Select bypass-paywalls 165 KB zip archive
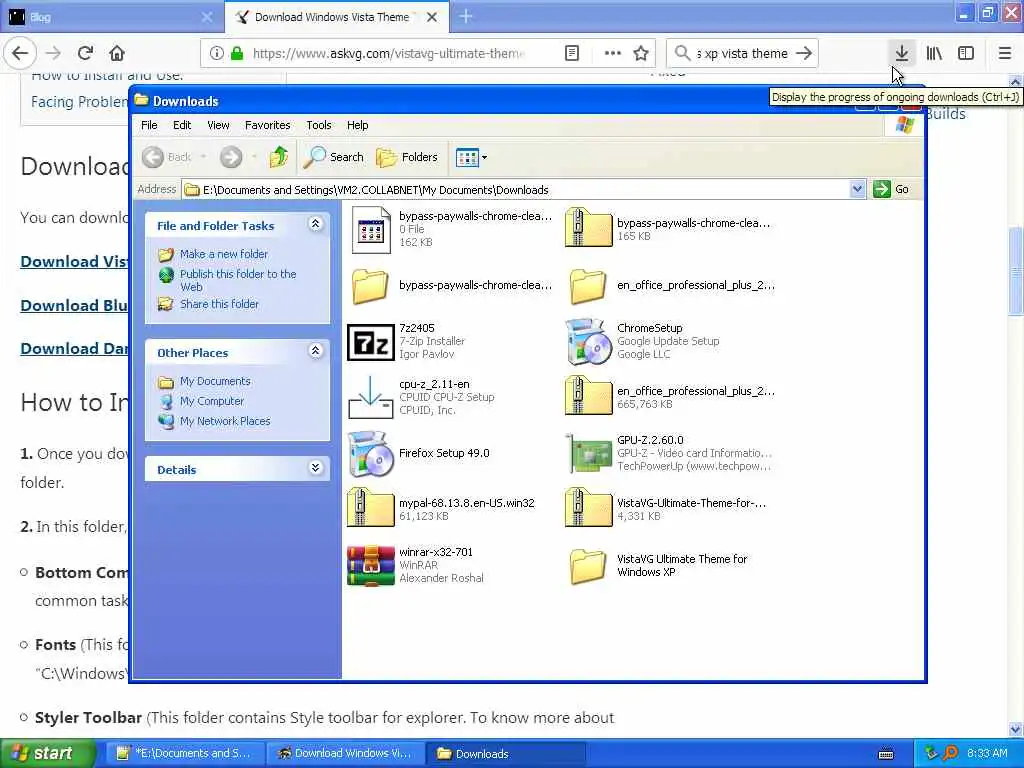 pyautogui.click(x=590, y=227)
